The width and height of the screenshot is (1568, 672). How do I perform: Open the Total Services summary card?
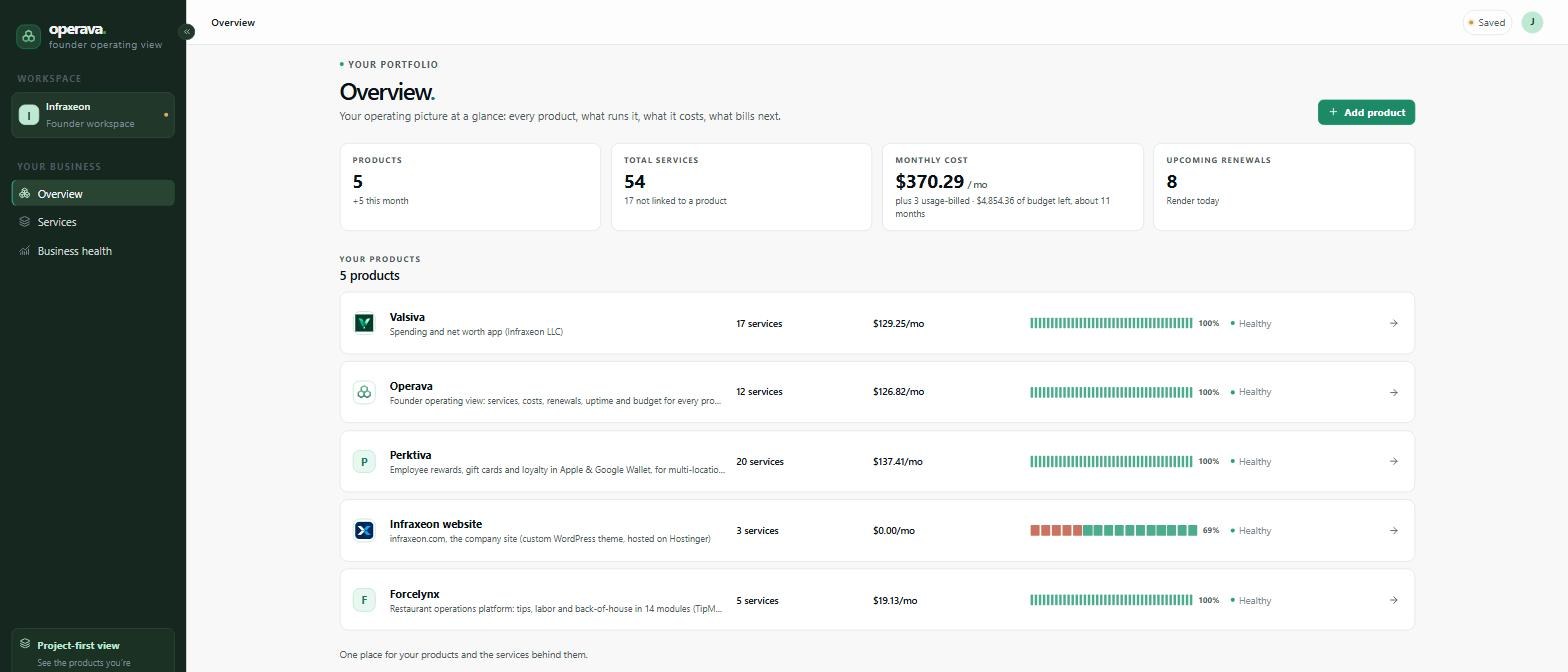point(741,187)
